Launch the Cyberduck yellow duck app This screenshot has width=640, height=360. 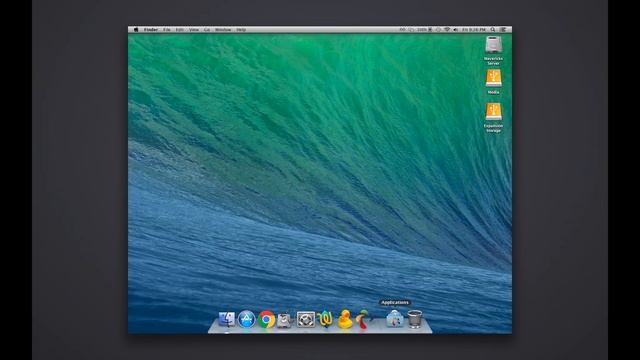click(345, 319)
